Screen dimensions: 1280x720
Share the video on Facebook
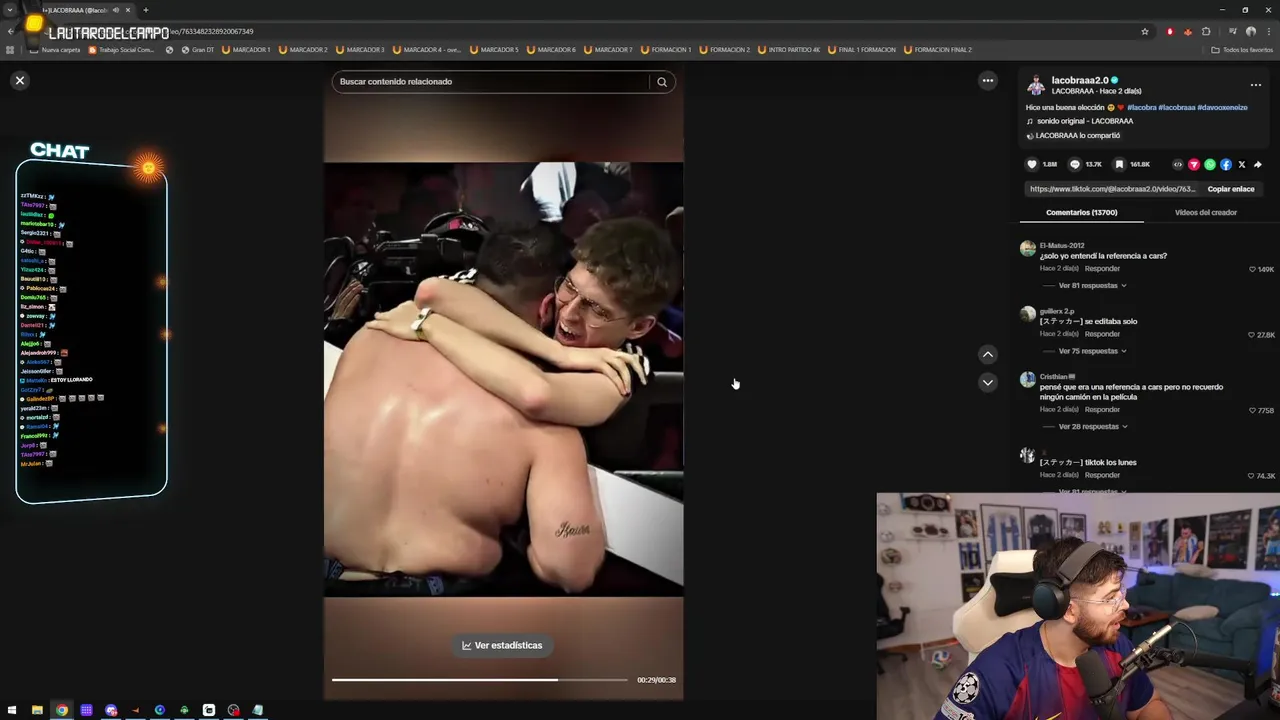click(1226, 165)
